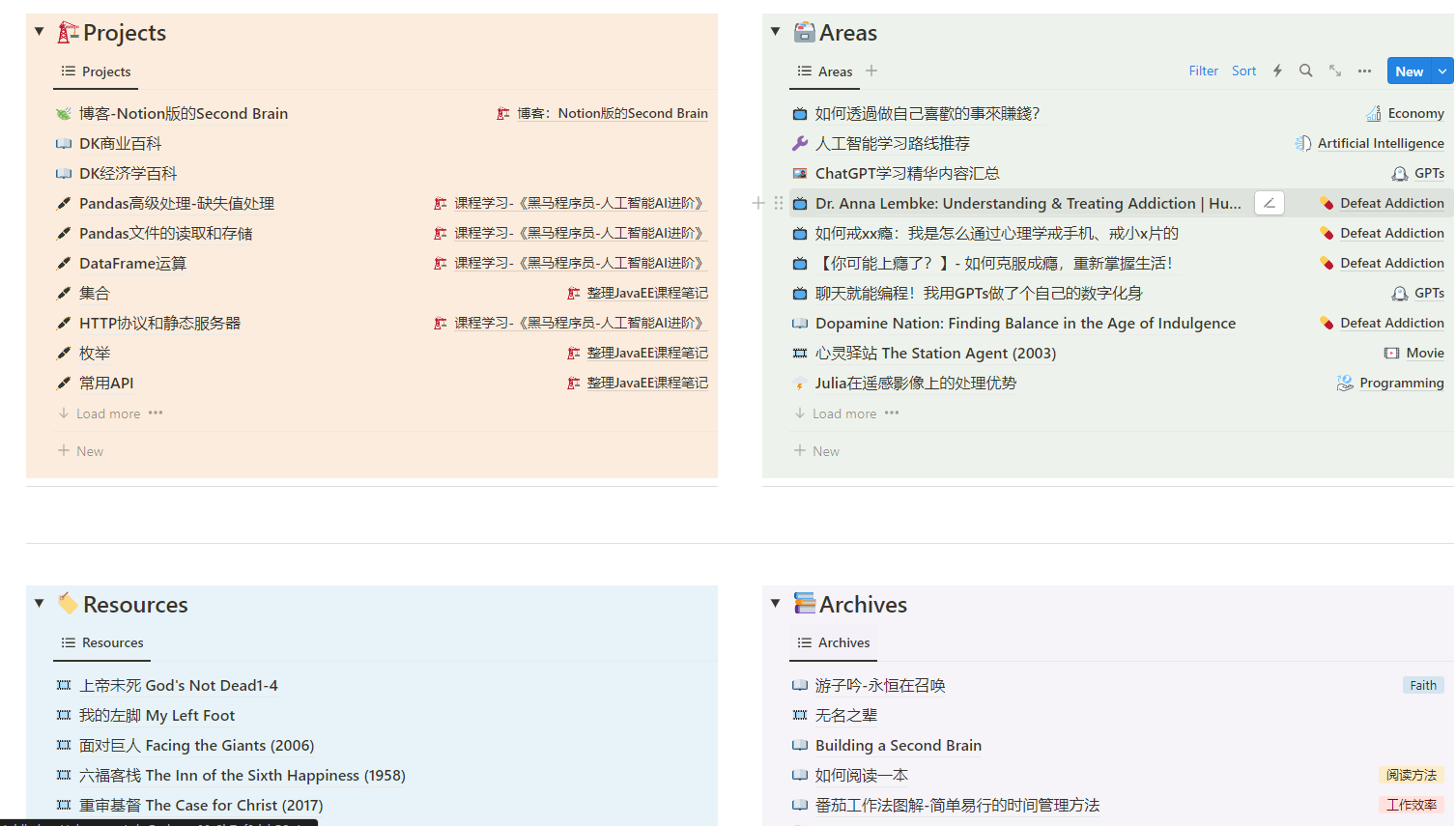Open Building a Second Brain page
Screen dimensions: 1456x826
click(898, 745)
